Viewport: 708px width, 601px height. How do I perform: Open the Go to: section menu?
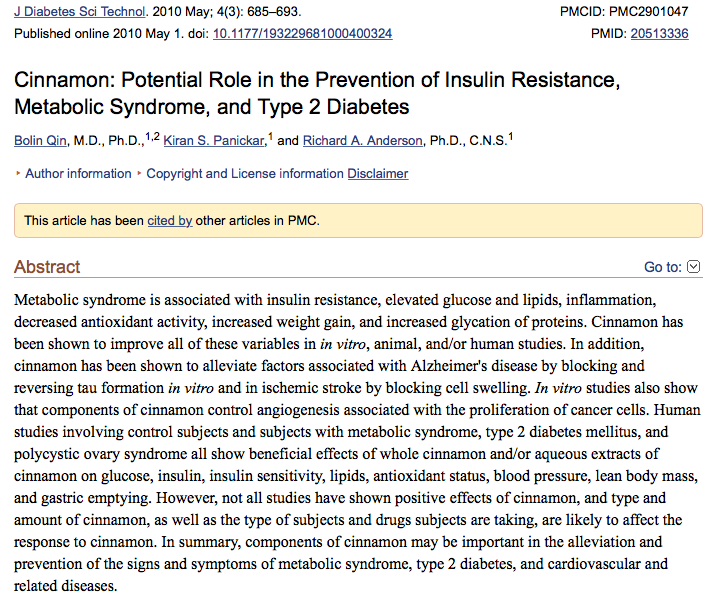click(x=663, y=267)
